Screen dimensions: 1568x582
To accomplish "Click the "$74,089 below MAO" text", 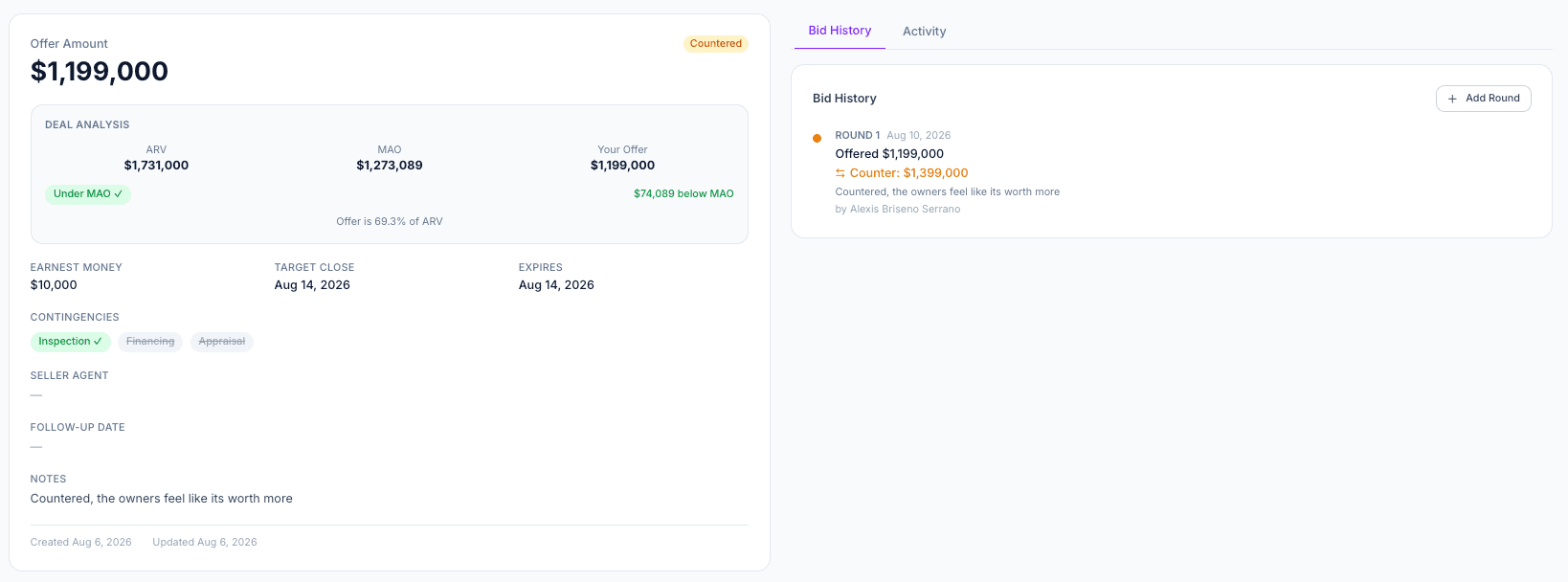I will (683, 194).
